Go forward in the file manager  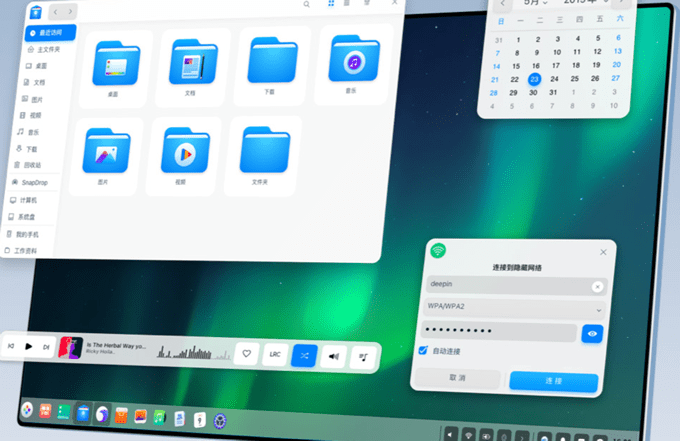70,12
